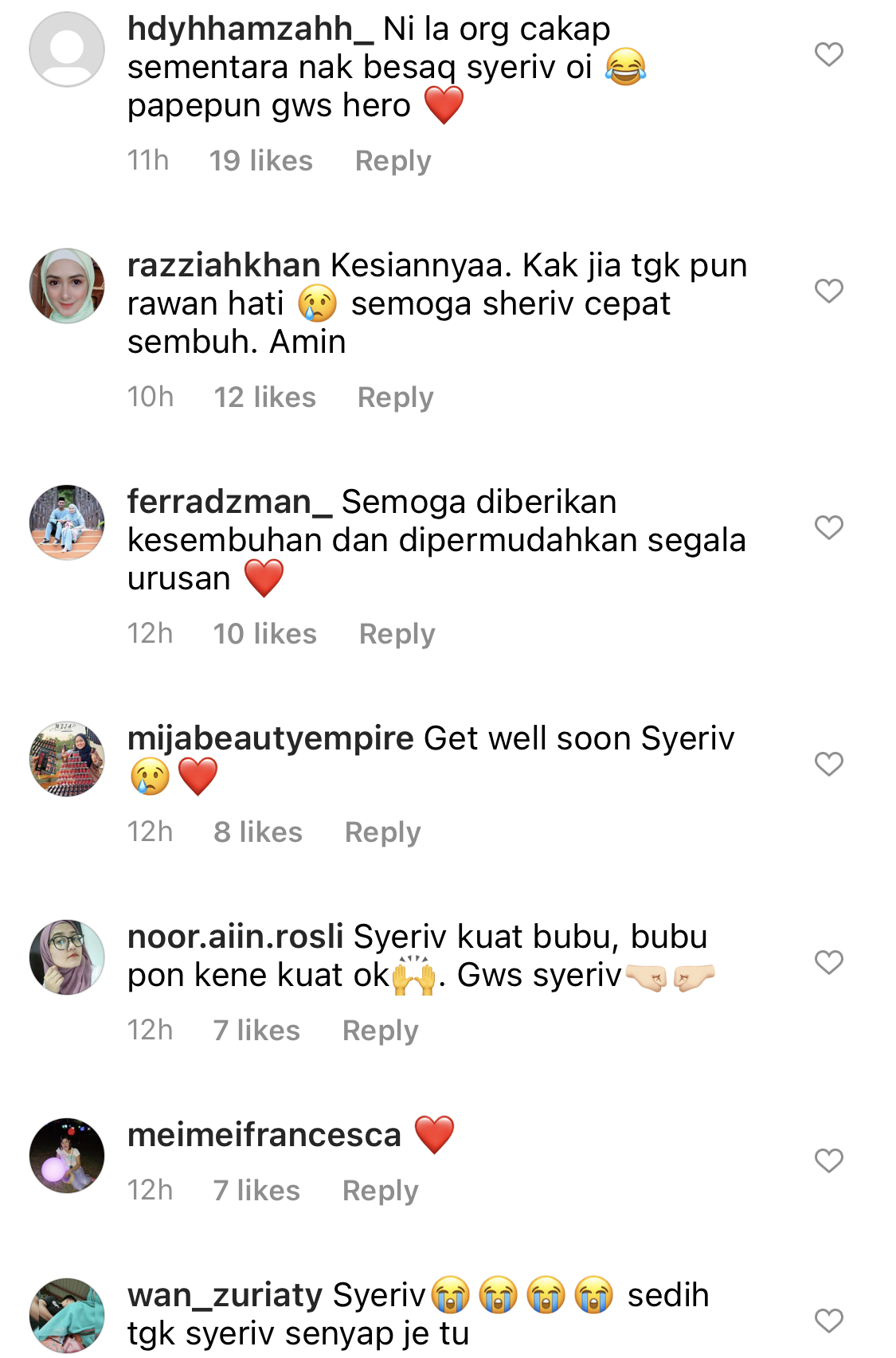
Task: Like wan_zuriaty's comment with heart
Action: (x=828, y=1321)
